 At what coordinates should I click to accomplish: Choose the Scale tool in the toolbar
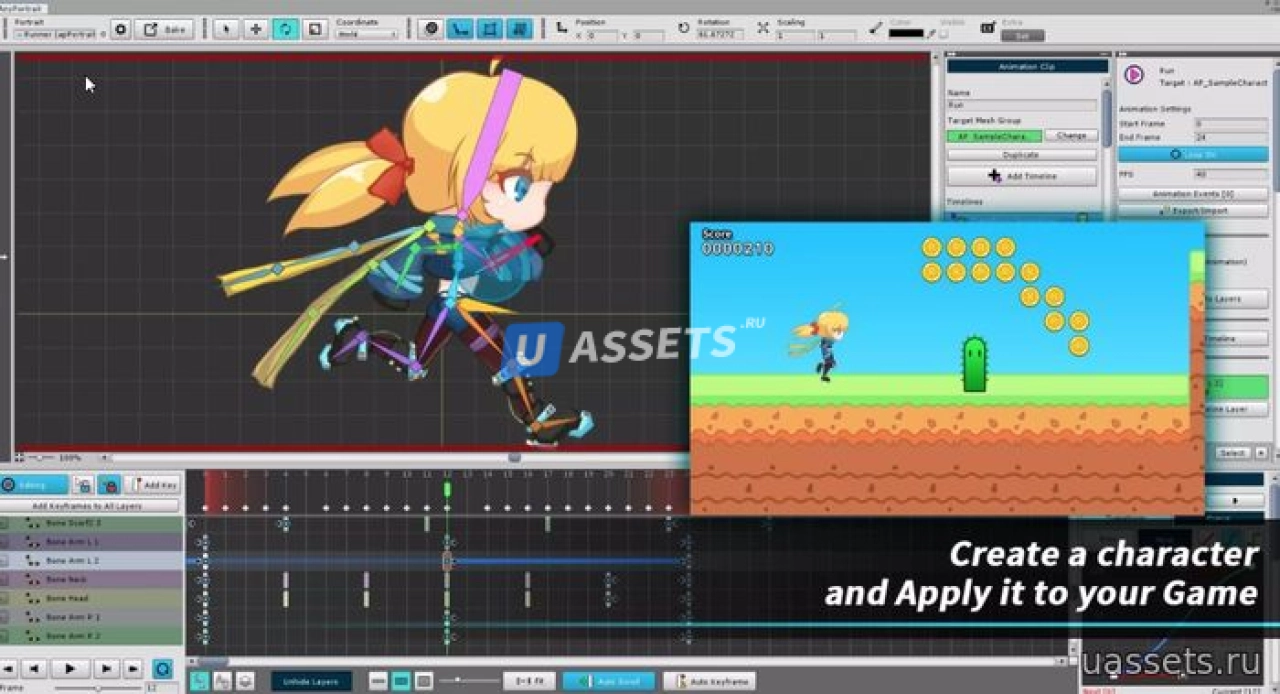[x=315, y=29]
